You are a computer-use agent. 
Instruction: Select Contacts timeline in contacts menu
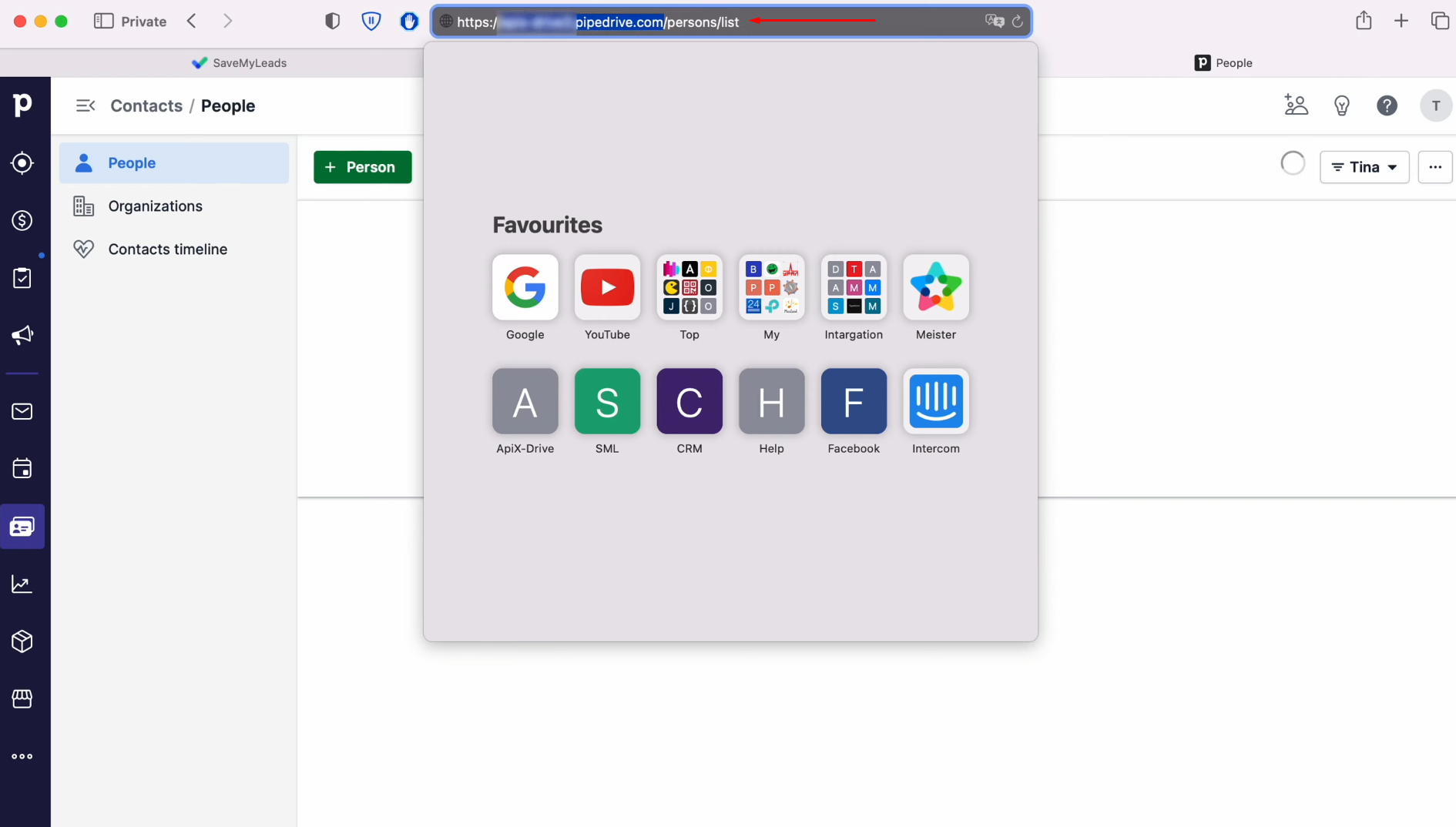coord(174,249)
